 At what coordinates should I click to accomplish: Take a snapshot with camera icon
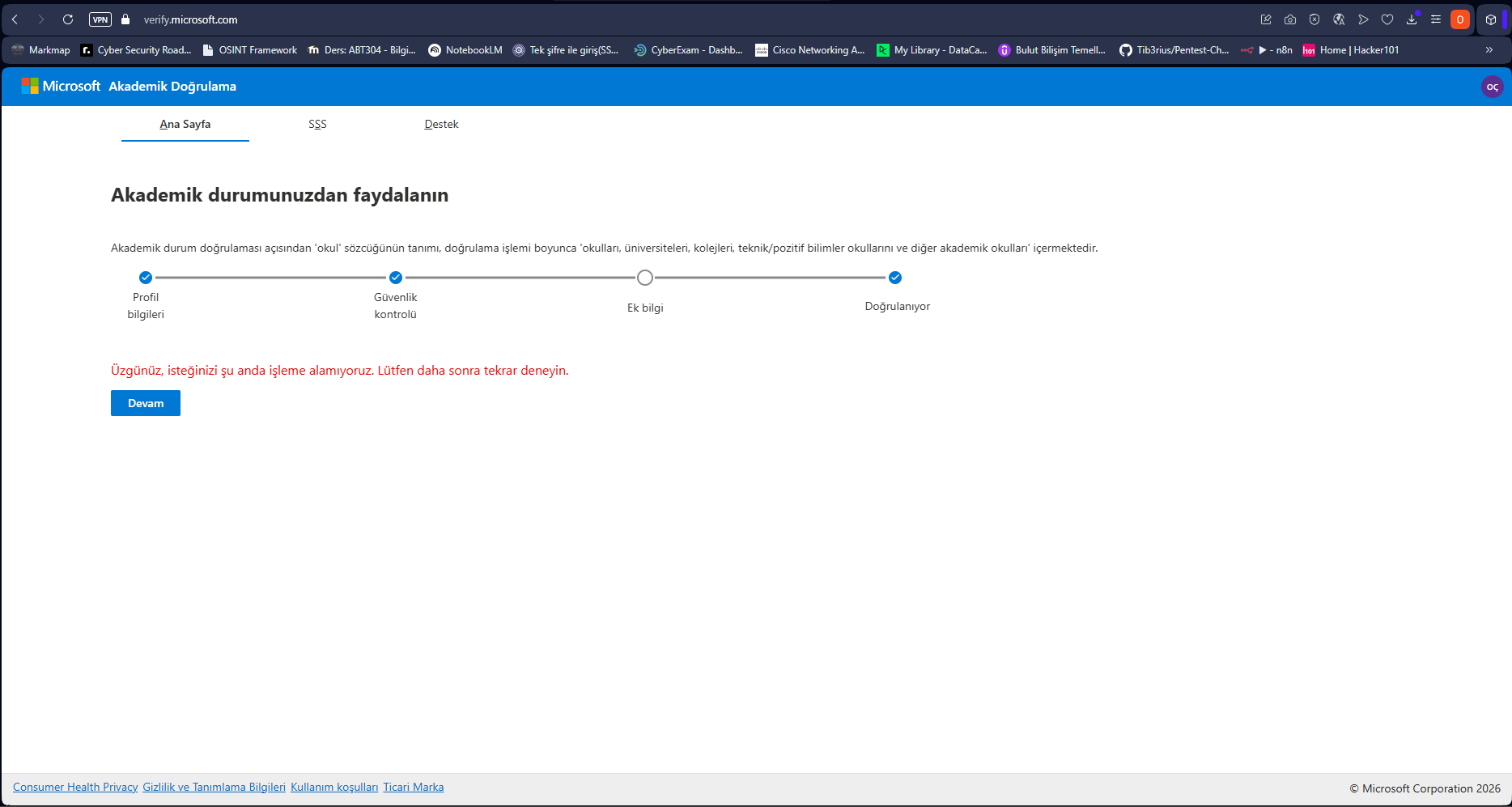pos(1290,19)
